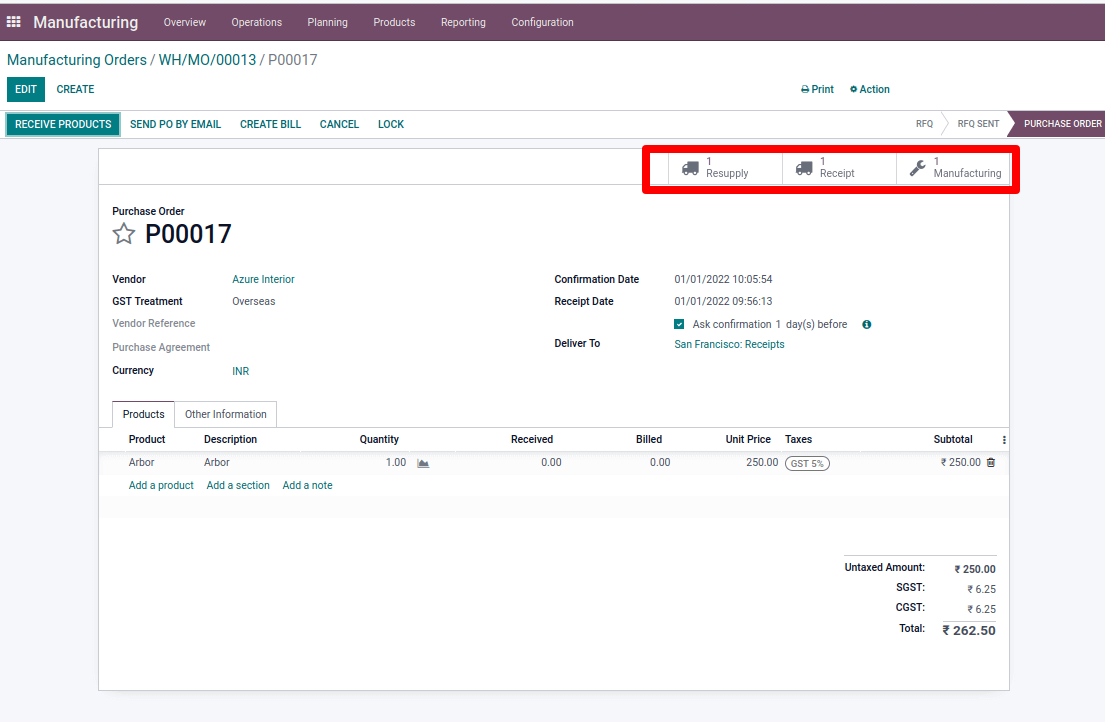Open the Azure Interior vendor link
Viewport: 1105px width, 722px height.
[264, 280]
